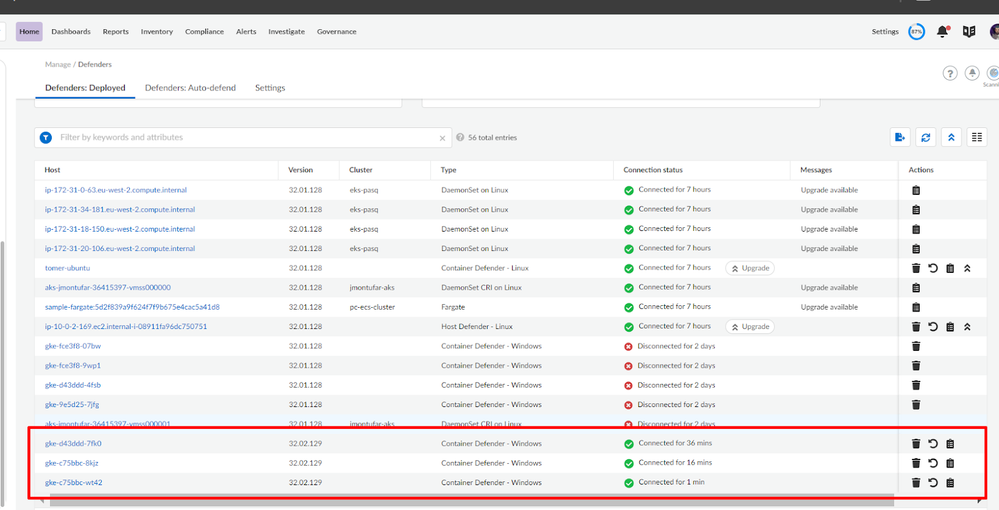
Task: Open the Compliance menu
Action: coord(204,32)
